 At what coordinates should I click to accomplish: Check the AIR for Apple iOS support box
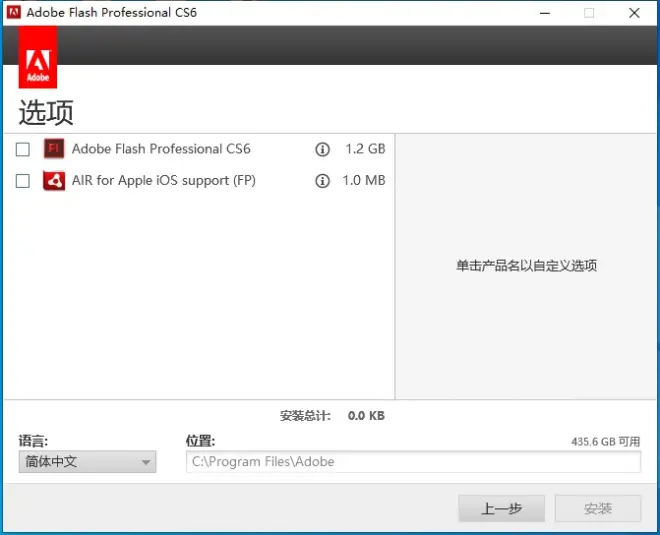[x=23, y=181]
